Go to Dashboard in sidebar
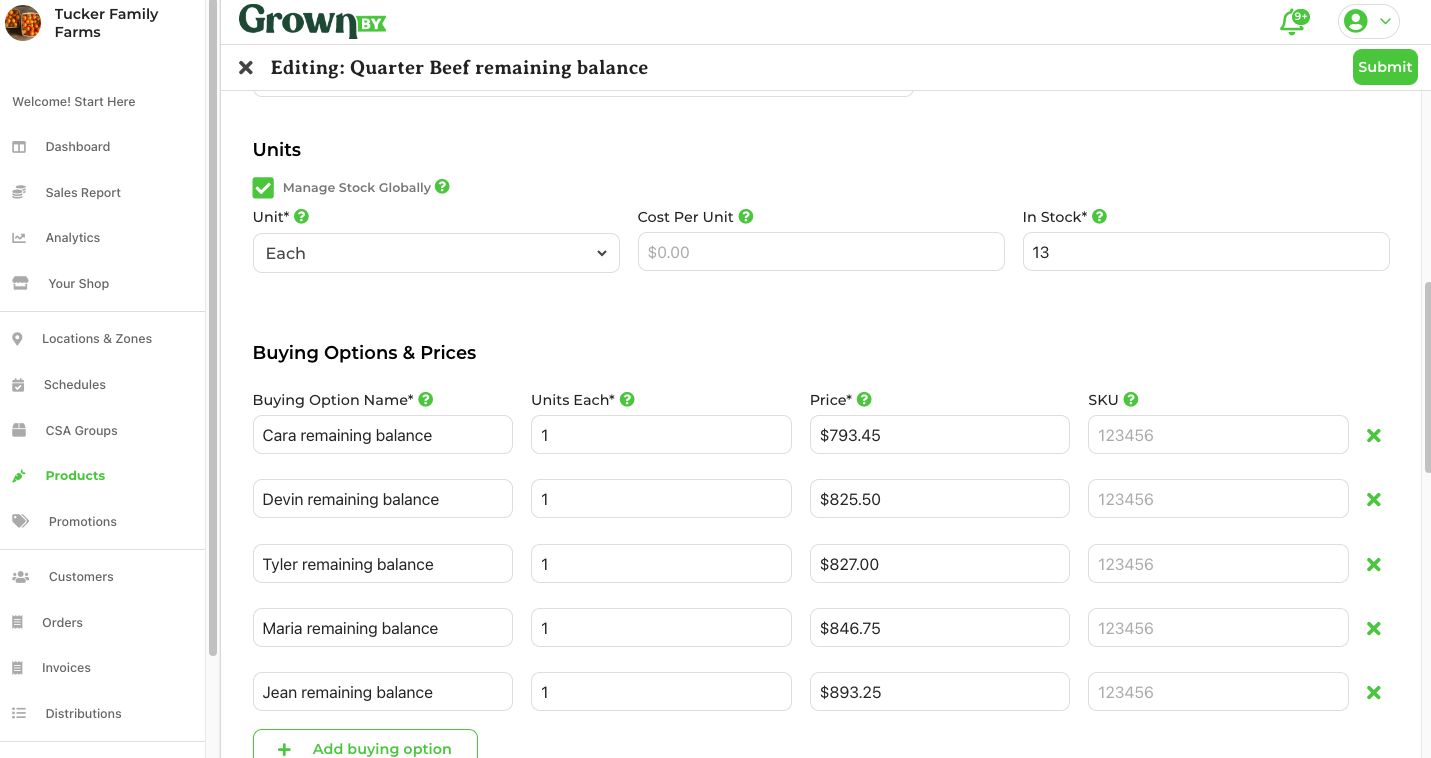Image resolution: width=1431 pixels, height=758 pixels. 77,146
